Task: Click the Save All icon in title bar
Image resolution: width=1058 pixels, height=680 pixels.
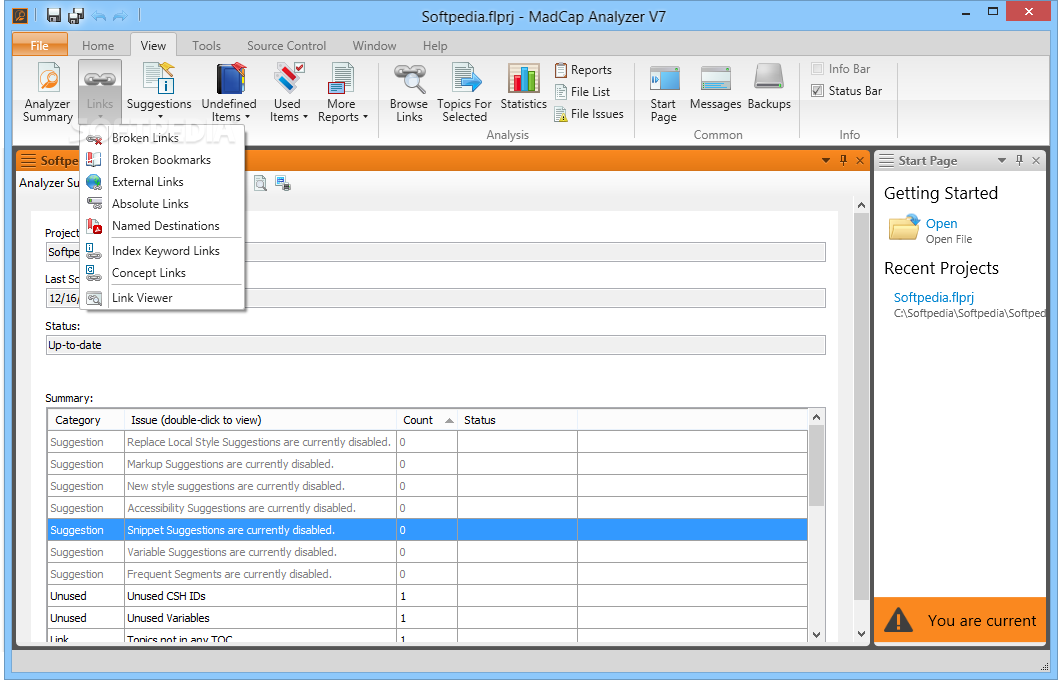Action: pyautogui.click(x=76, y=15)
